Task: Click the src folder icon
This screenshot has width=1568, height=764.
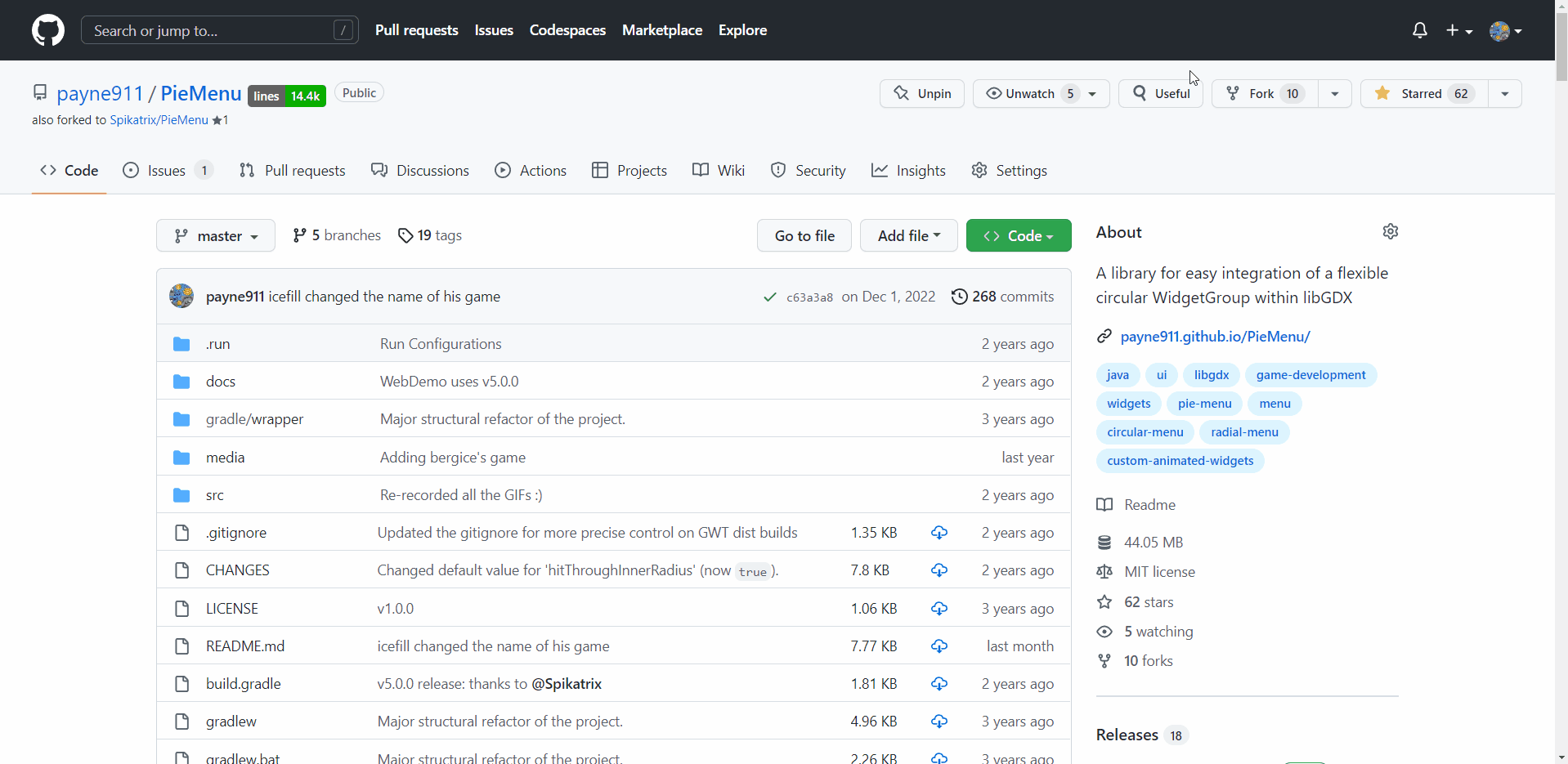Action: (x=181, y=495)
